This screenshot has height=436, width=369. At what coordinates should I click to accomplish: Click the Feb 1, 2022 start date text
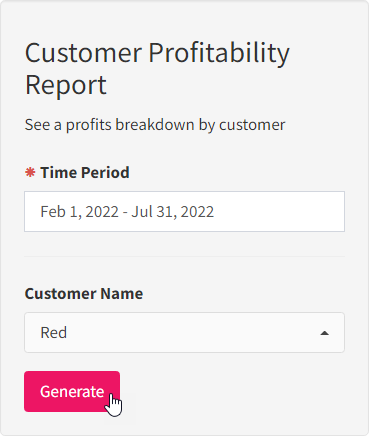[79, 212]
